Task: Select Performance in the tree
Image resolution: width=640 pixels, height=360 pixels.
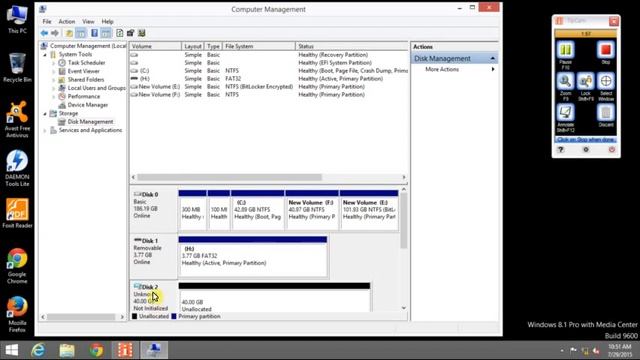Action: pyautogui.click(x=79, y=96)
